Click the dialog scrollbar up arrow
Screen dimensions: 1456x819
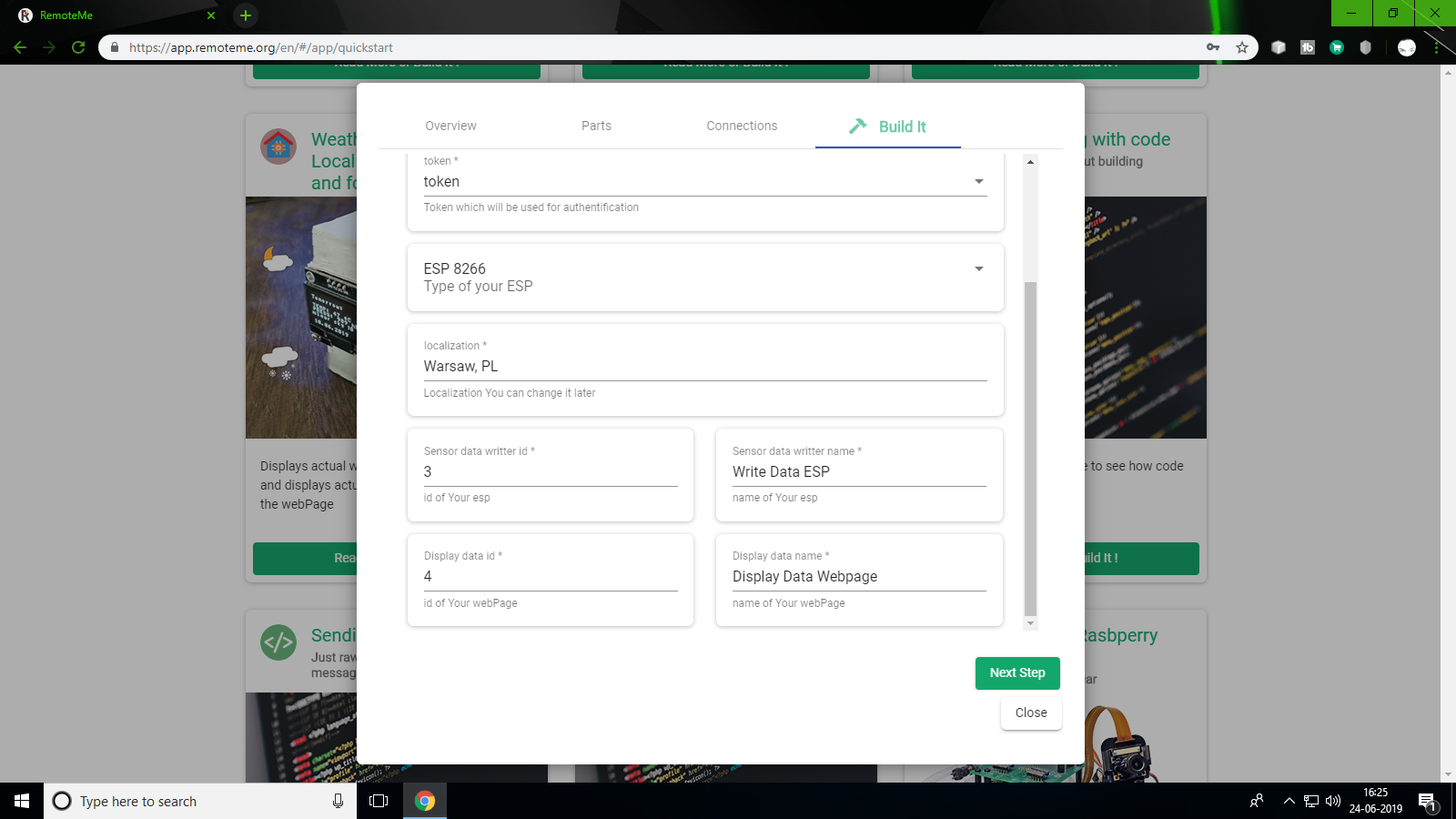pos(1030,161)
